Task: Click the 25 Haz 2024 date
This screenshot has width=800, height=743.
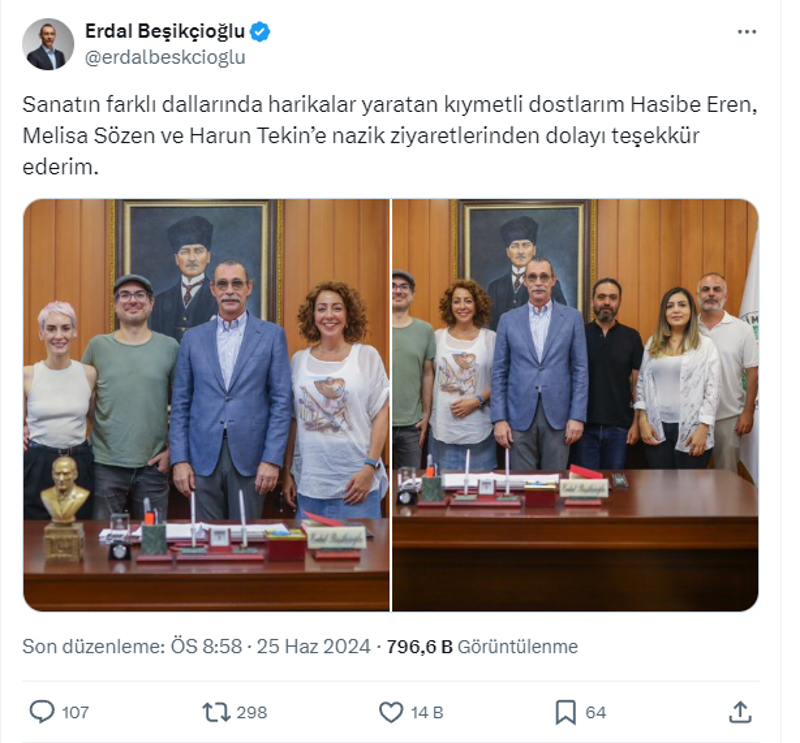Action: [x=313, y=647]
